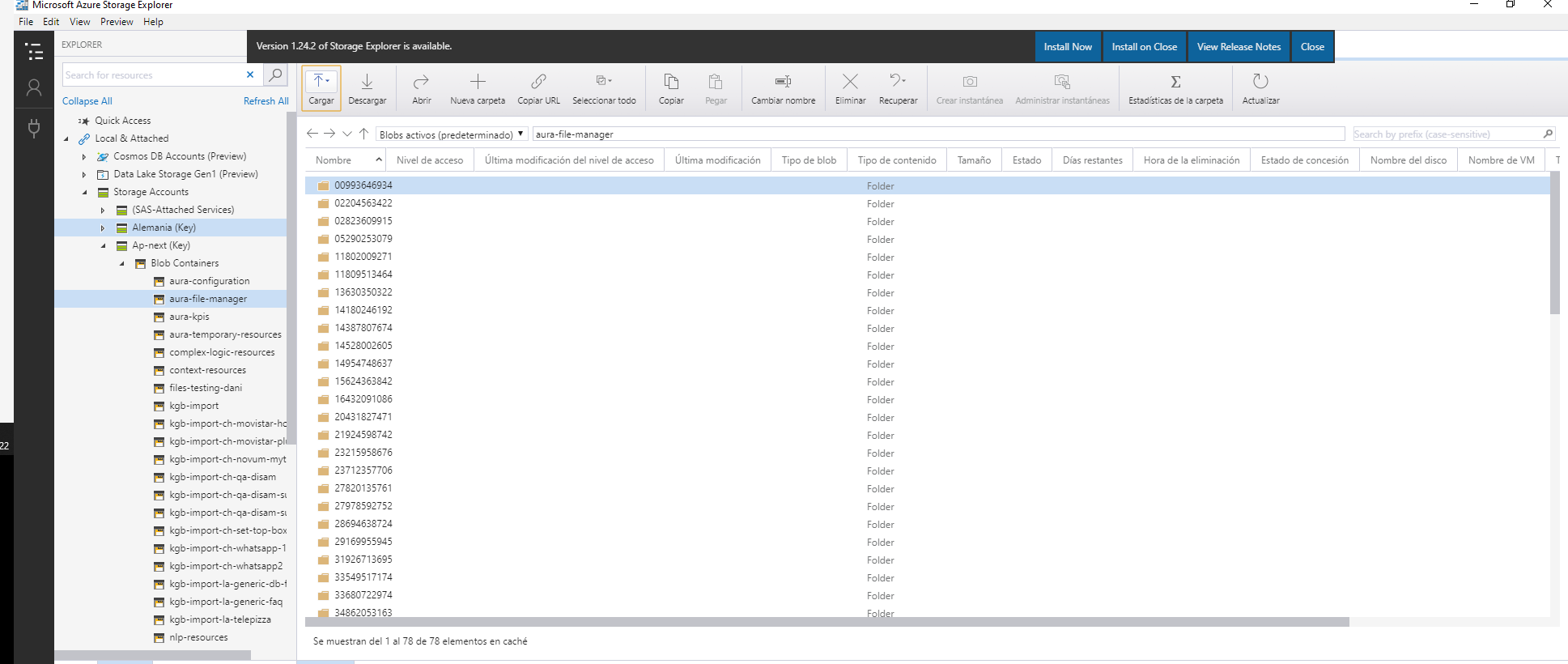Click the prefix search magnifier icon
This screenshot has height=664, width=1568.
[x=1548, y=134]
